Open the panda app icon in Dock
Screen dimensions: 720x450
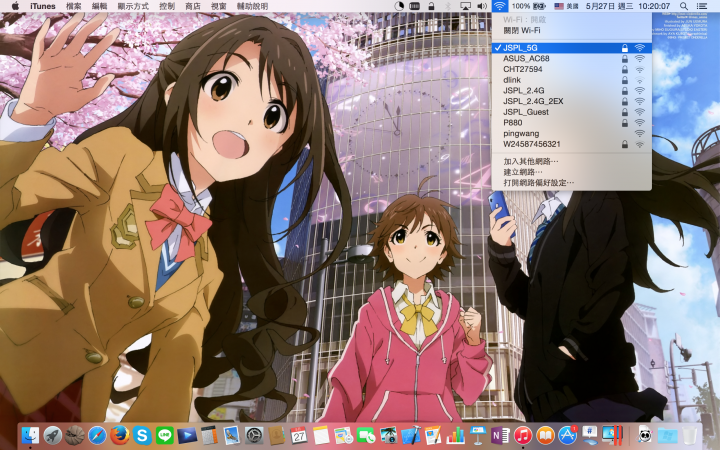[x=645, y=434]
